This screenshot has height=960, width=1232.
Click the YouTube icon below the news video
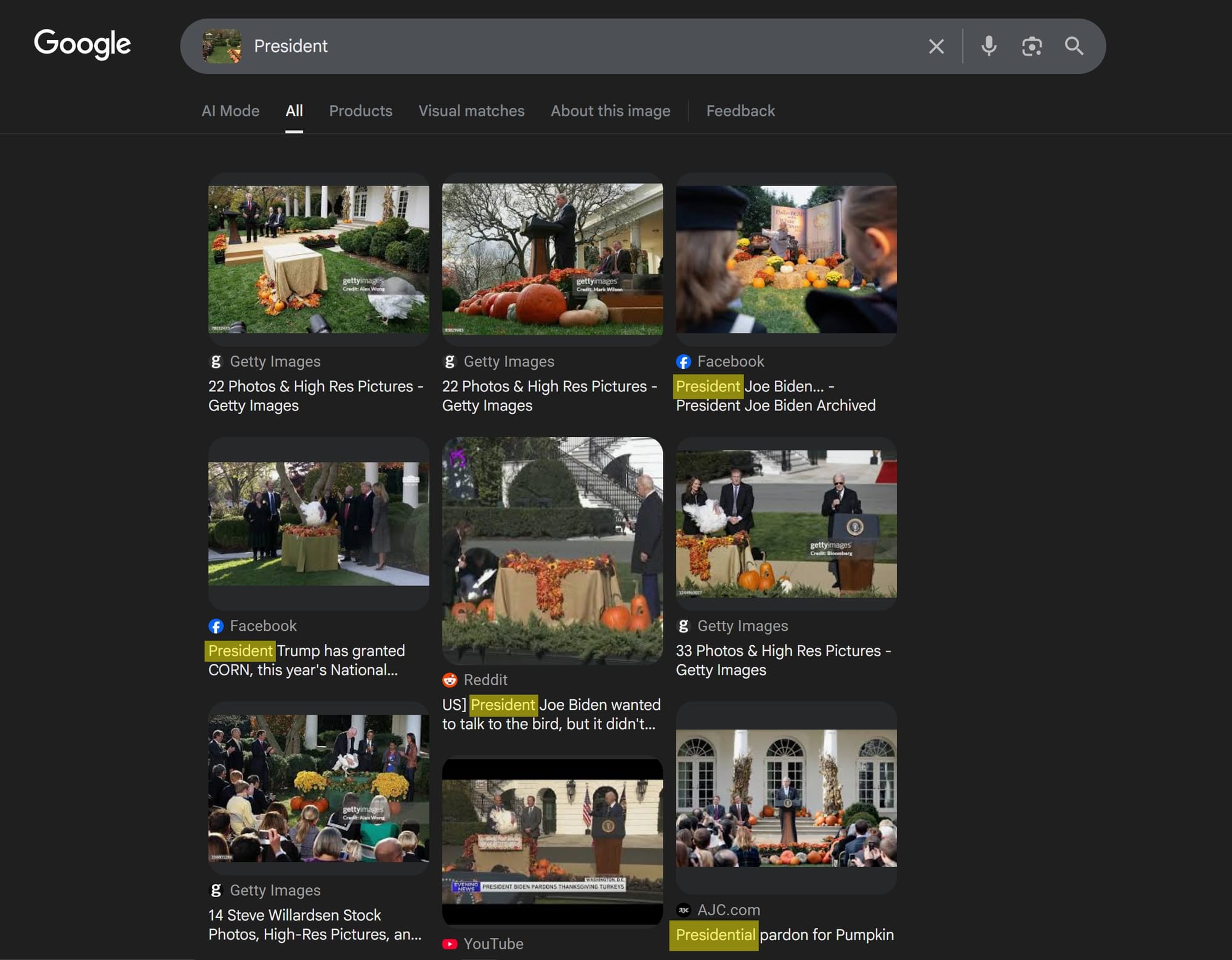[x=450, y=943]
